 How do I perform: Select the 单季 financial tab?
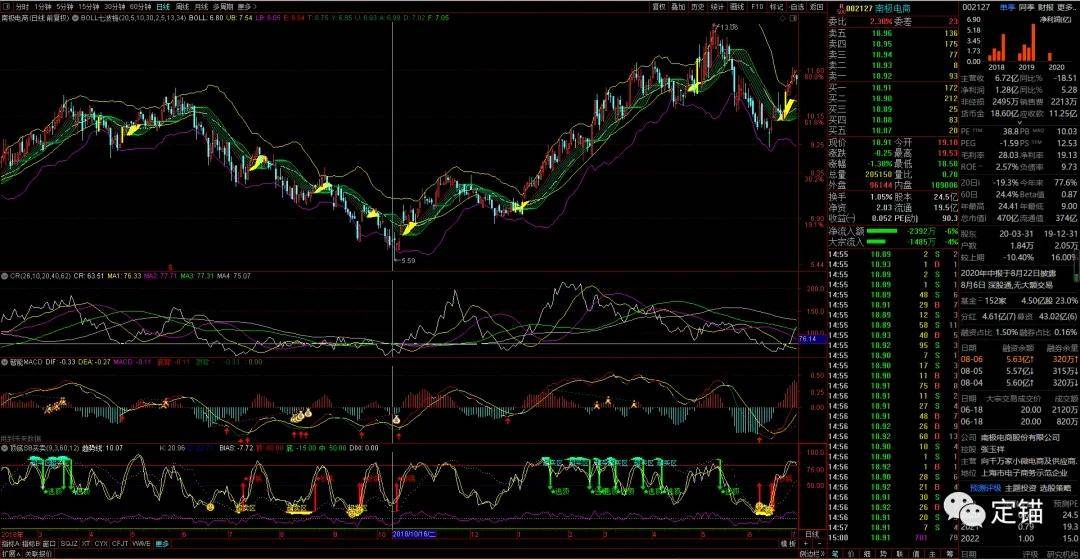click(x=1008, y=8)
